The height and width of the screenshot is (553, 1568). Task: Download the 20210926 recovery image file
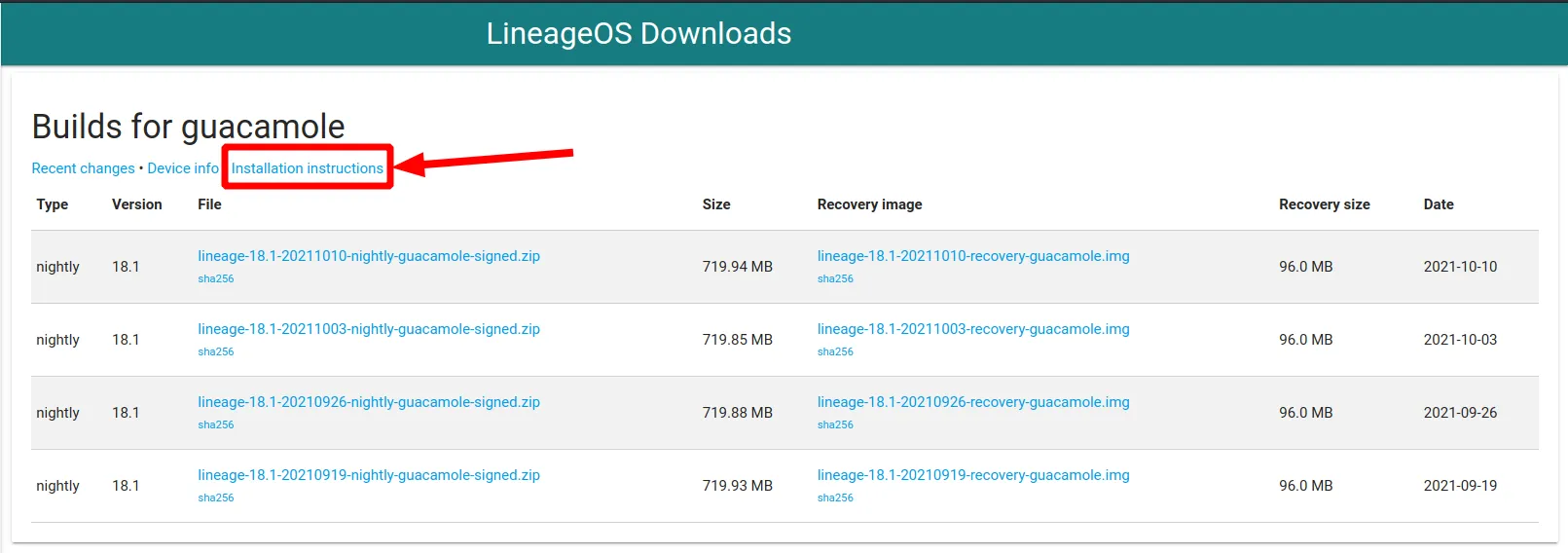972,402
